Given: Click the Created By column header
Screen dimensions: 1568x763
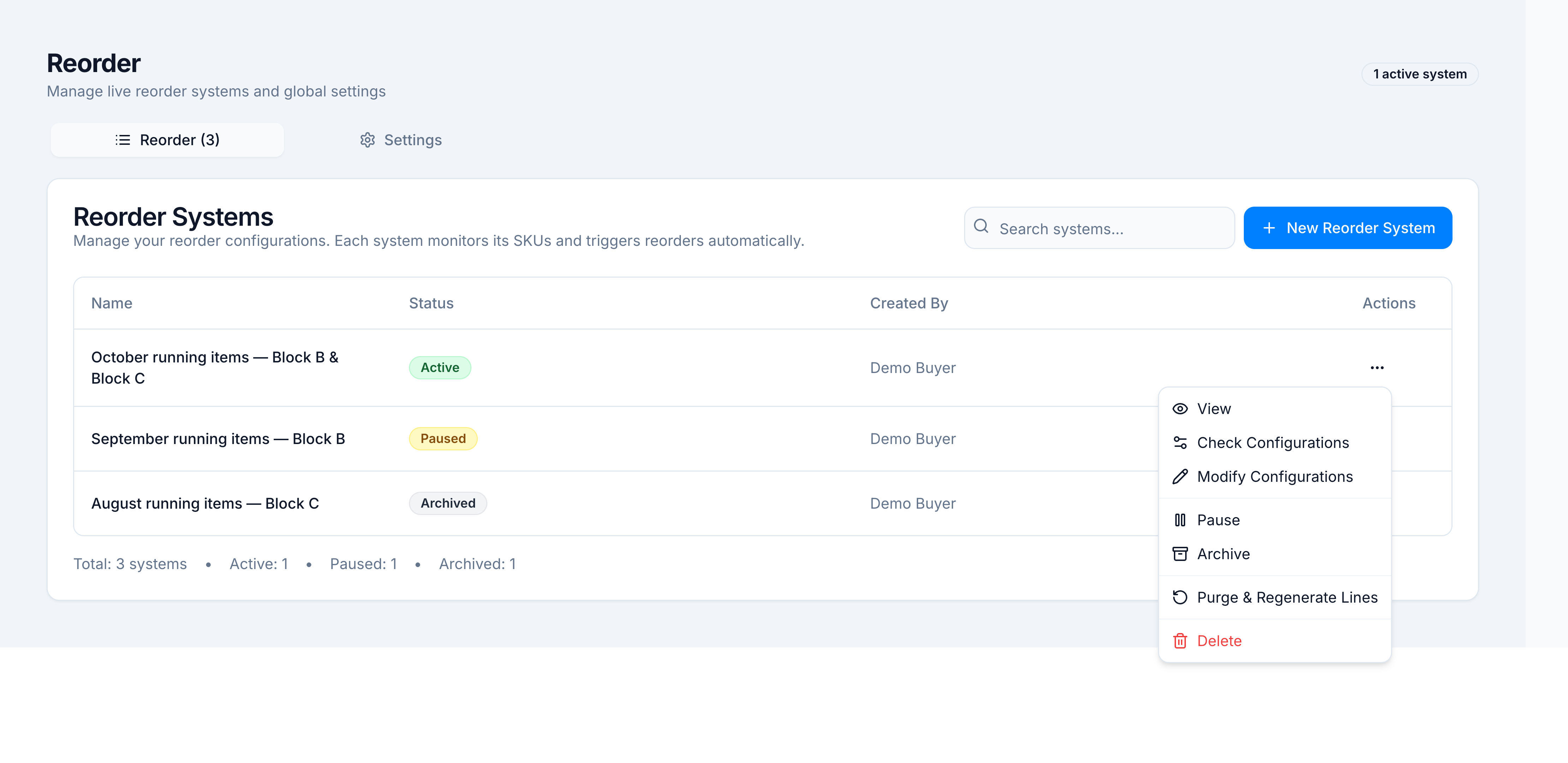Looking at the screenshot, I should point(909,303).
